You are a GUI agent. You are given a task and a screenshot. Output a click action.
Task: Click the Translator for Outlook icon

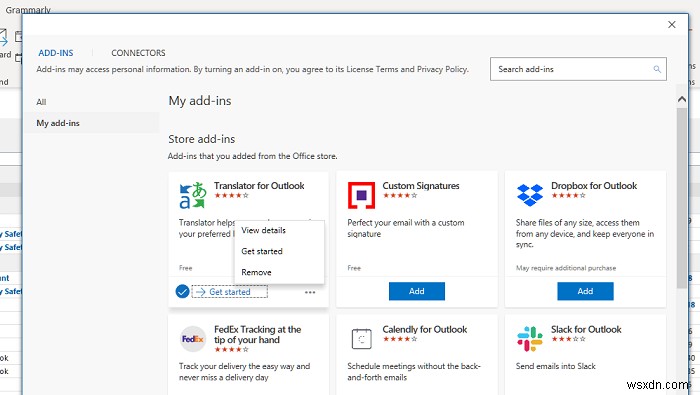coord(193,195)
